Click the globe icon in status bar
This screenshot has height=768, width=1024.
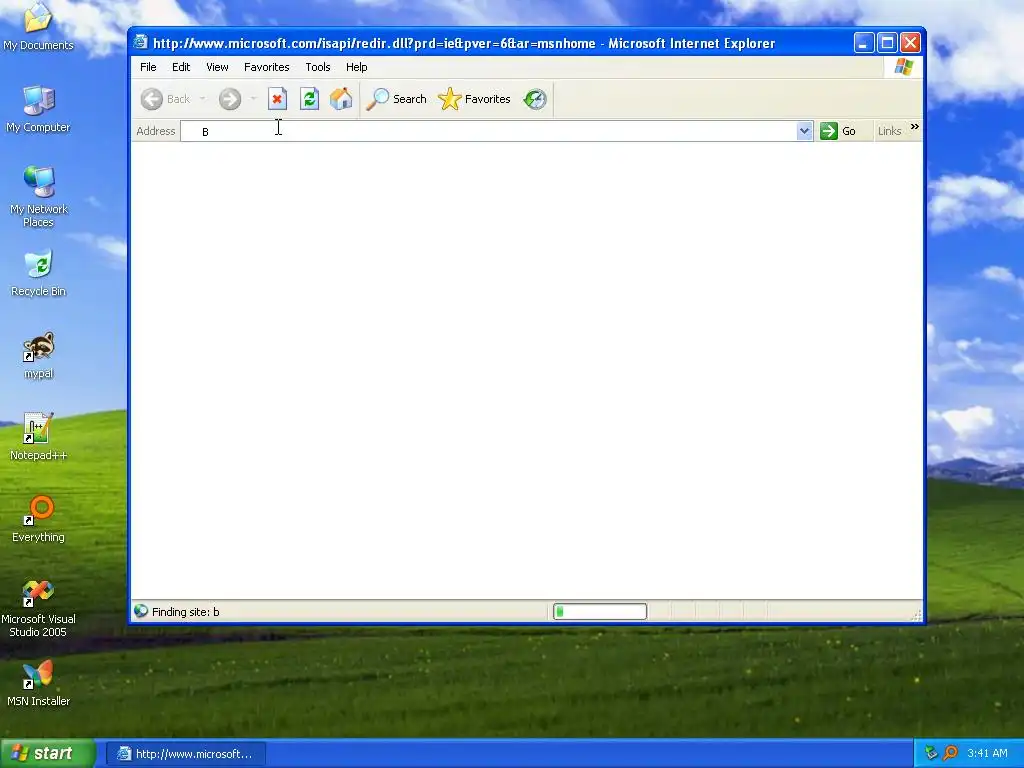click(141, 611)
